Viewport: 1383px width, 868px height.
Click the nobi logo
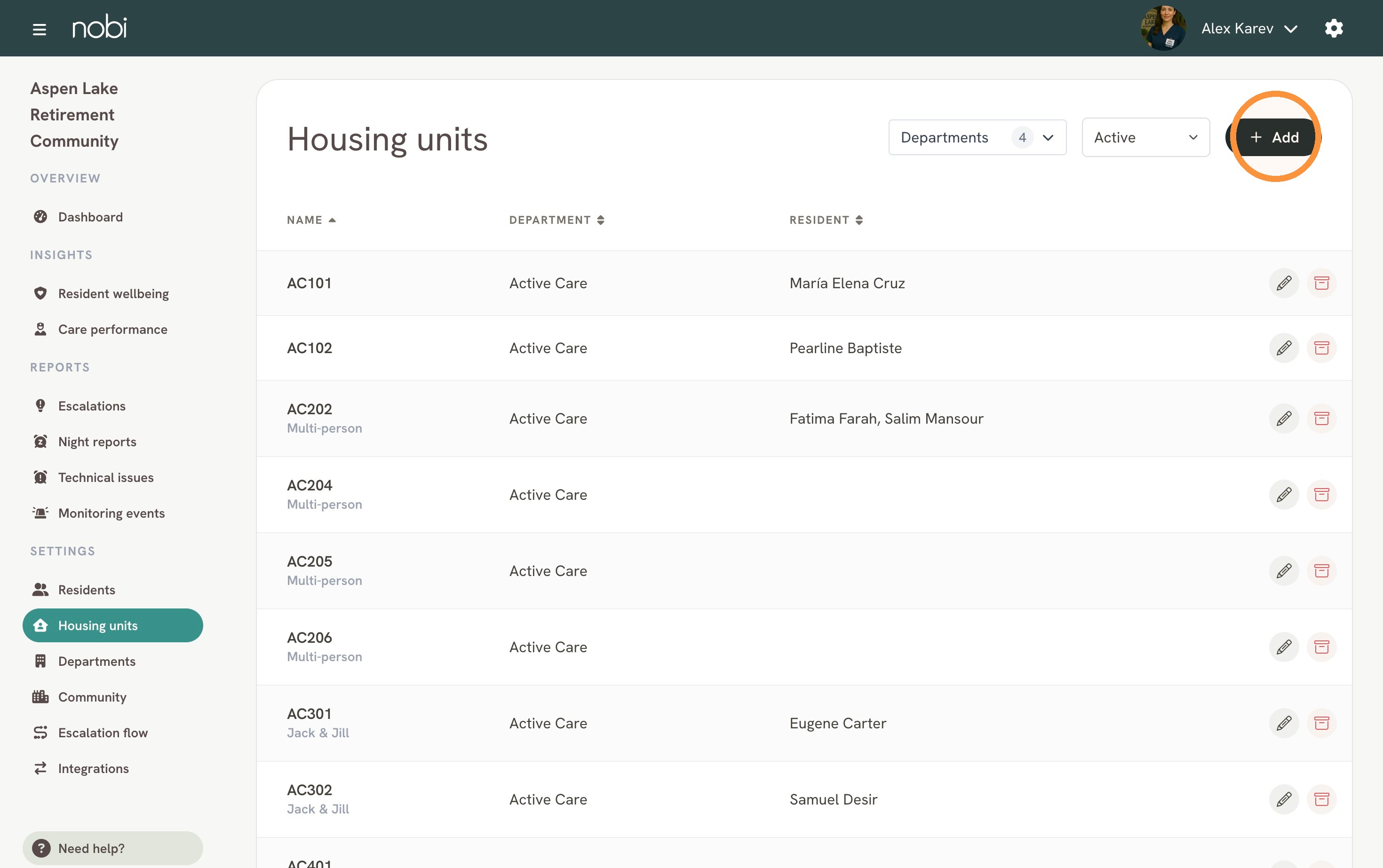(x=100, y=27)
